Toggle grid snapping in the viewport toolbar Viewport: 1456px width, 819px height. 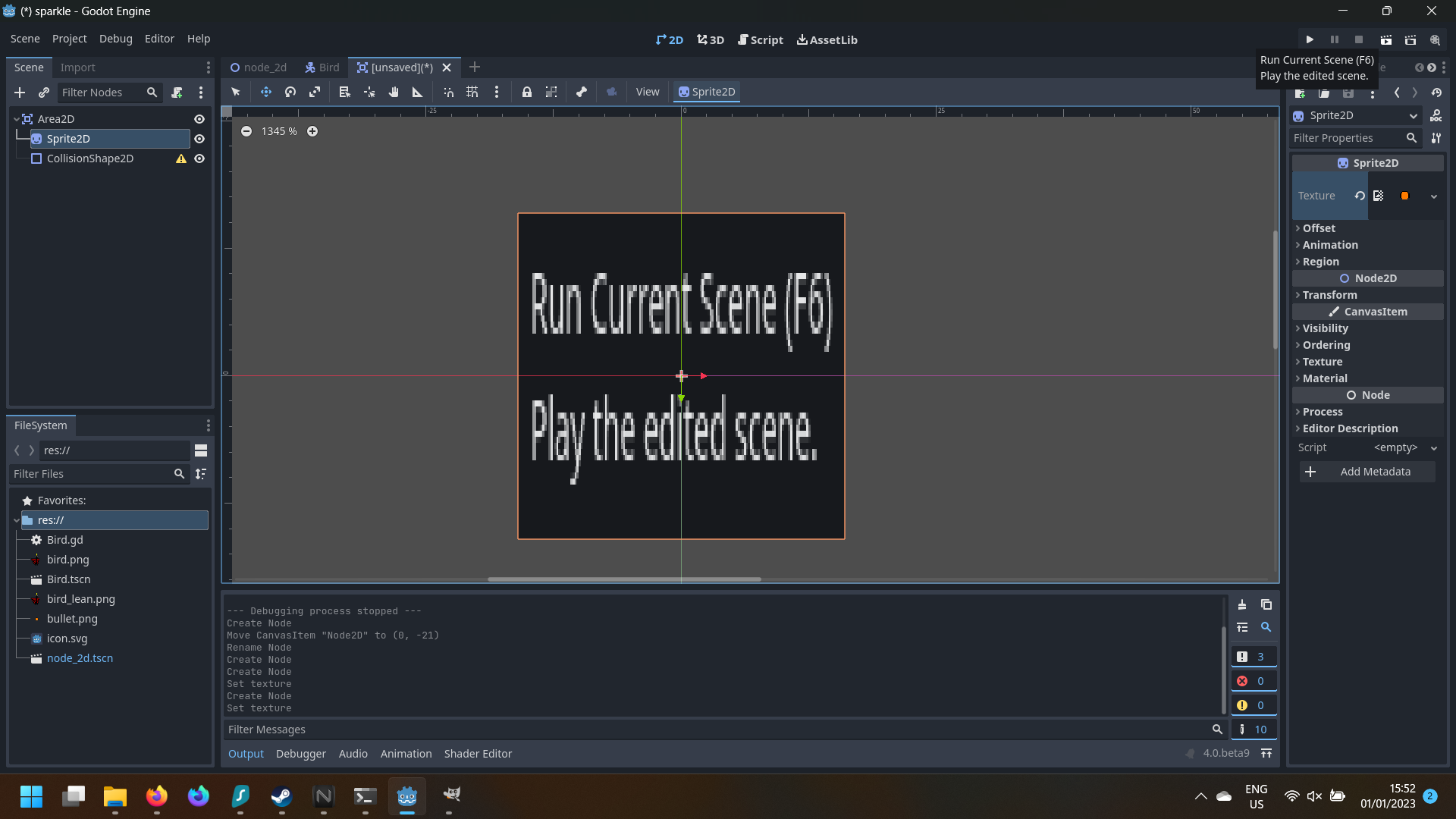[x=472, y=92]
